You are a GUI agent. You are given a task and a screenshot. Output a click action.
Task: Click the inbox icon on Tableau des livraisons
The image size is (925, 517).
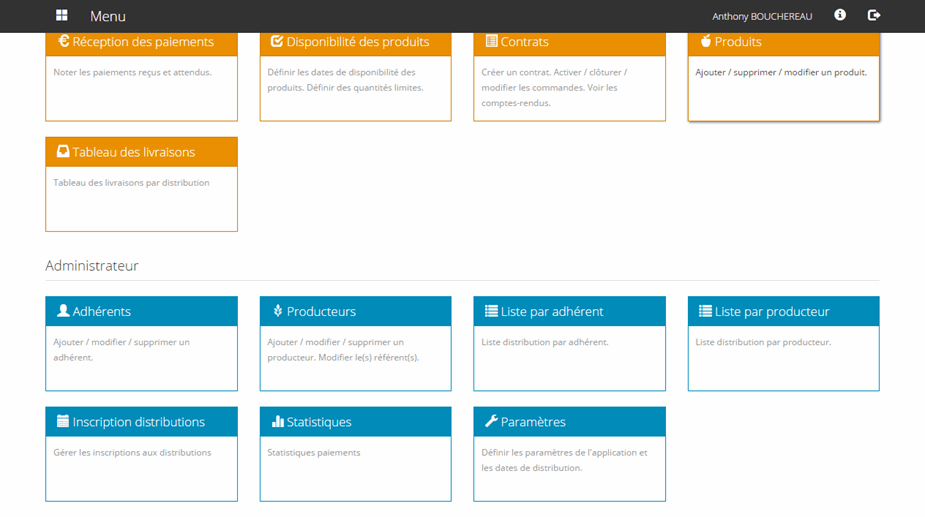[63, 152]
